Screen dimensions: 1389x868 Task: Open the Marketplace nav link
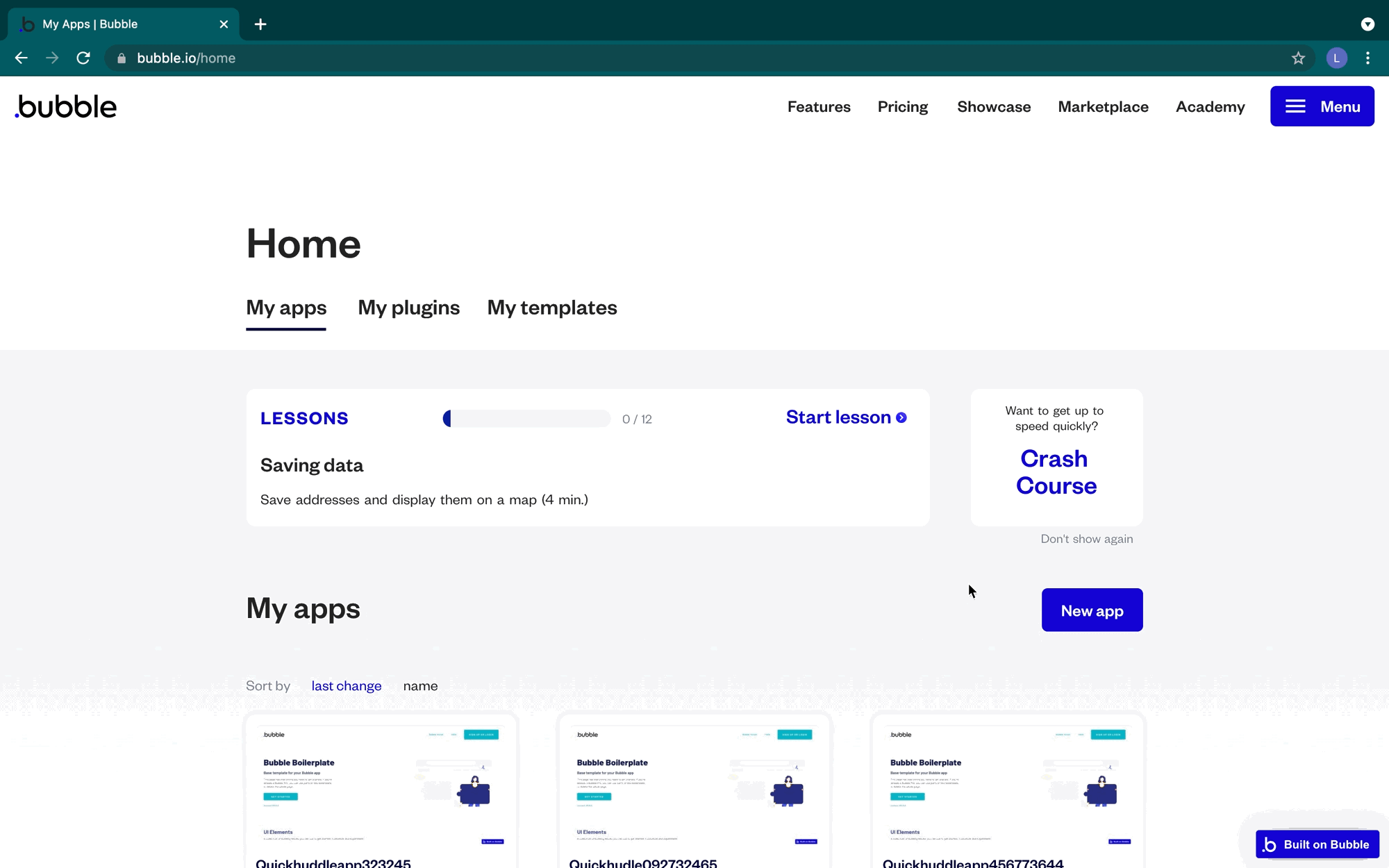pyautogui.click(x=1103, y=106)
